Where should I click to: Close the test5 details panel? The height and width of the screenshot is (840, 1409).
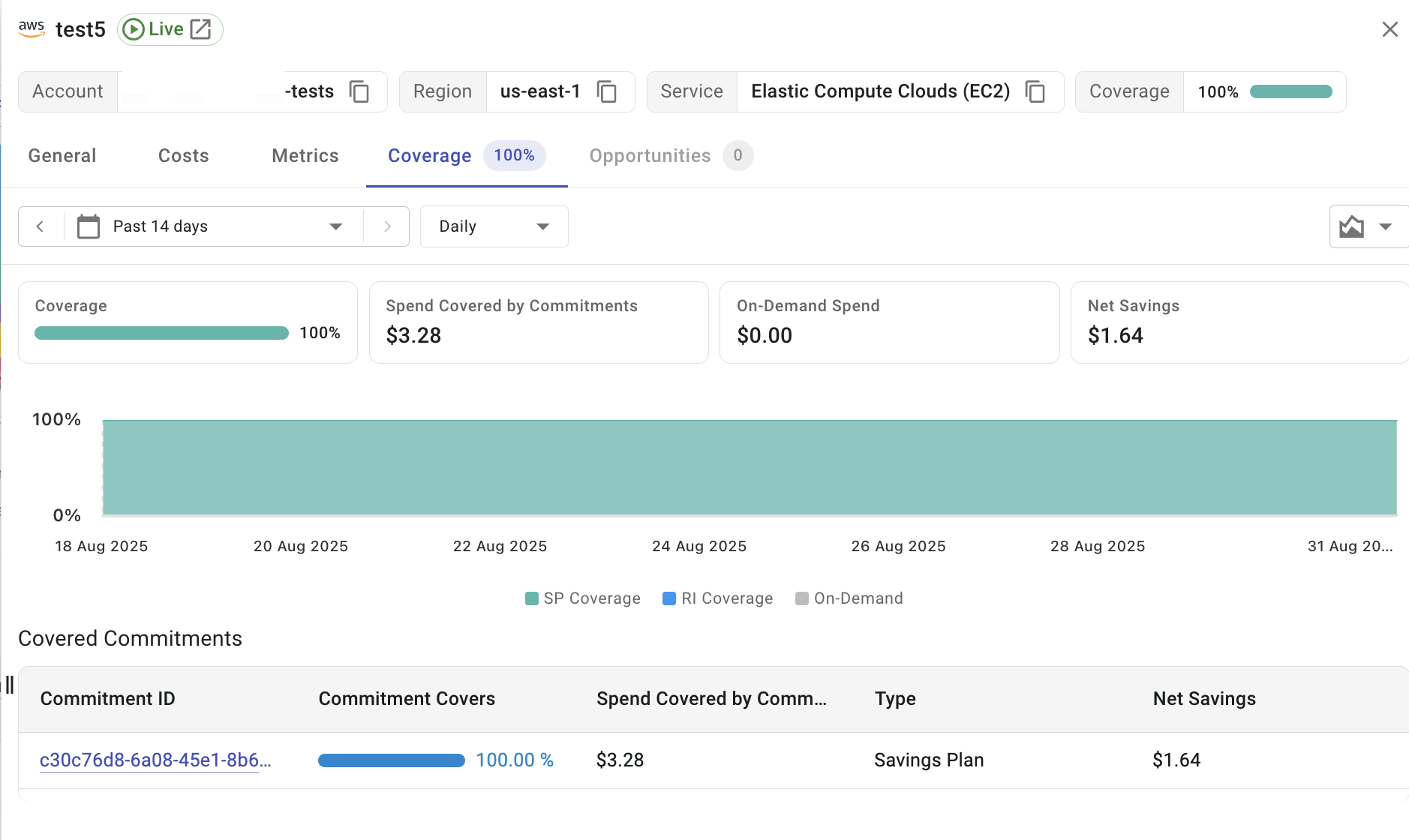(x=1389, y=29)
